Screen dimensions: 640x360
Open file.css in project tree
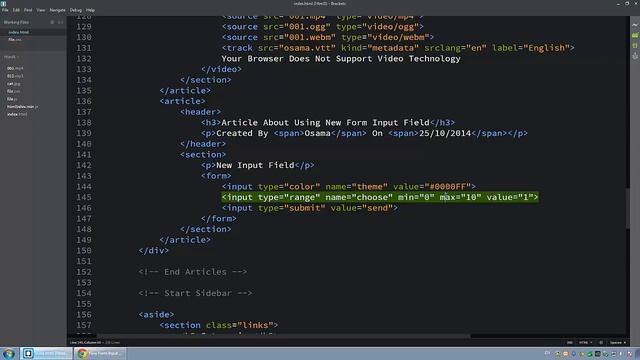13,91
